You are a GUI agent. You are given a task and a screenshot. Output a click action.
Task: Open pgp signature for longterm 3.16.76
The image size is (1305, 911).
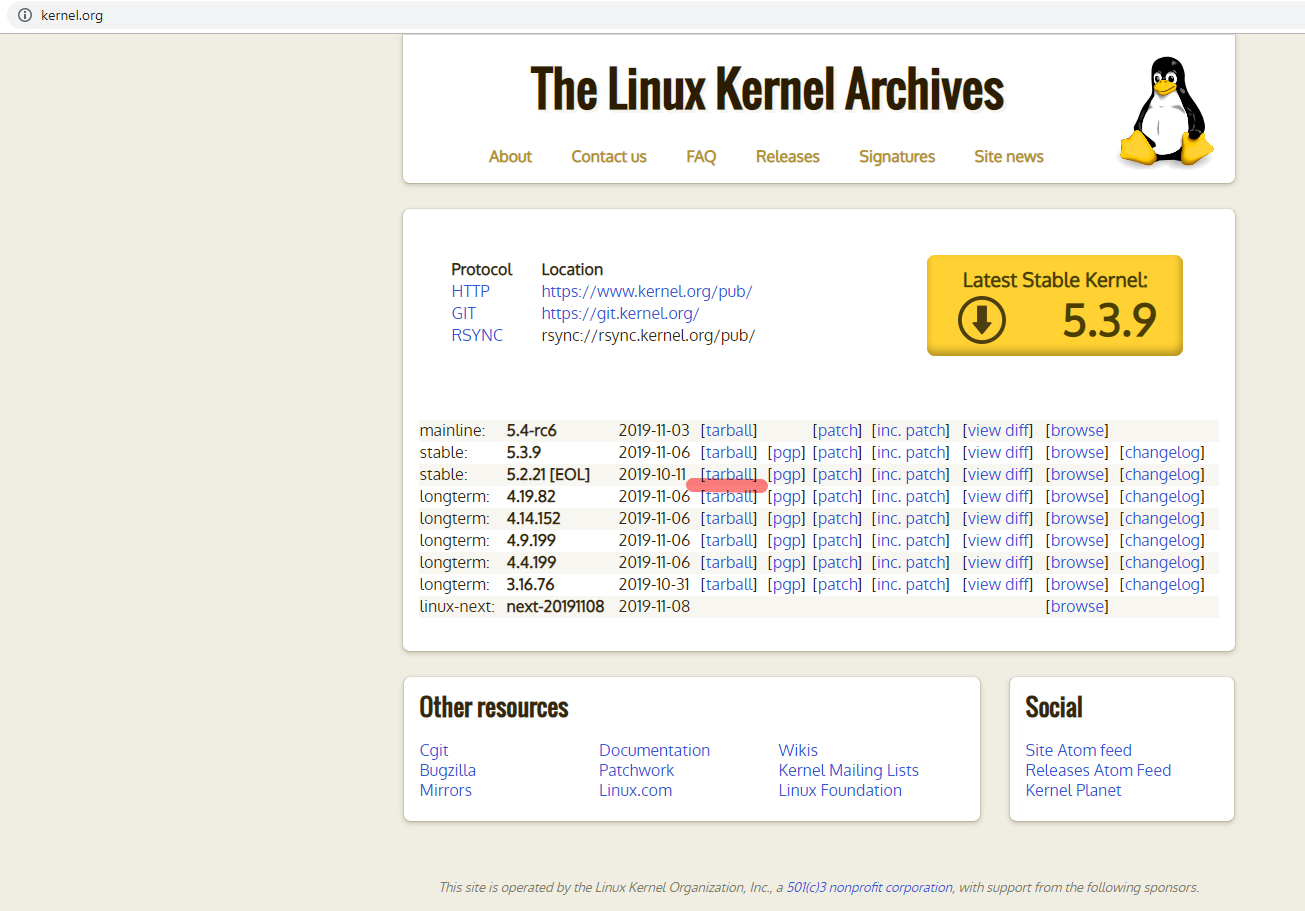[x=787, y=584]
